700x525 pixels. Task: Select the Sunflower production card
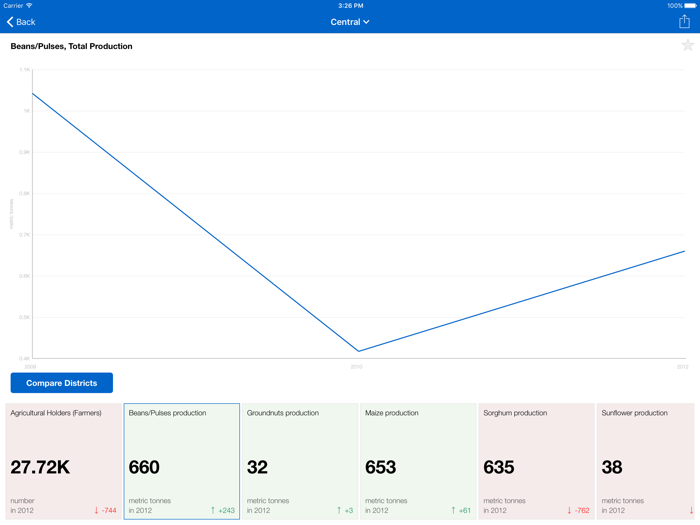click(647, 461)
